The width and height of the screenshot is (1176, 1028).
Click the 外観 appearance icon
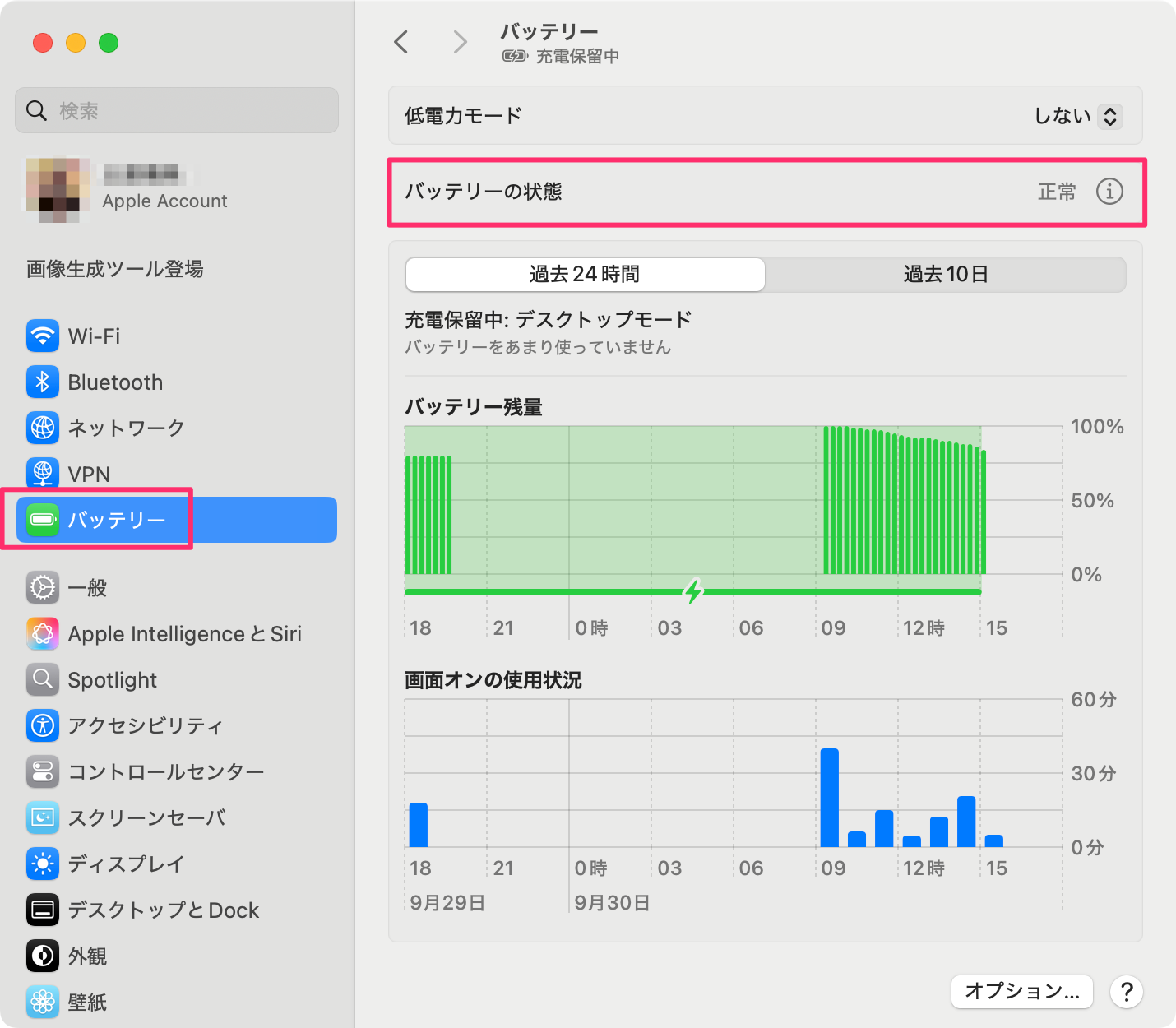click(42, 956)
